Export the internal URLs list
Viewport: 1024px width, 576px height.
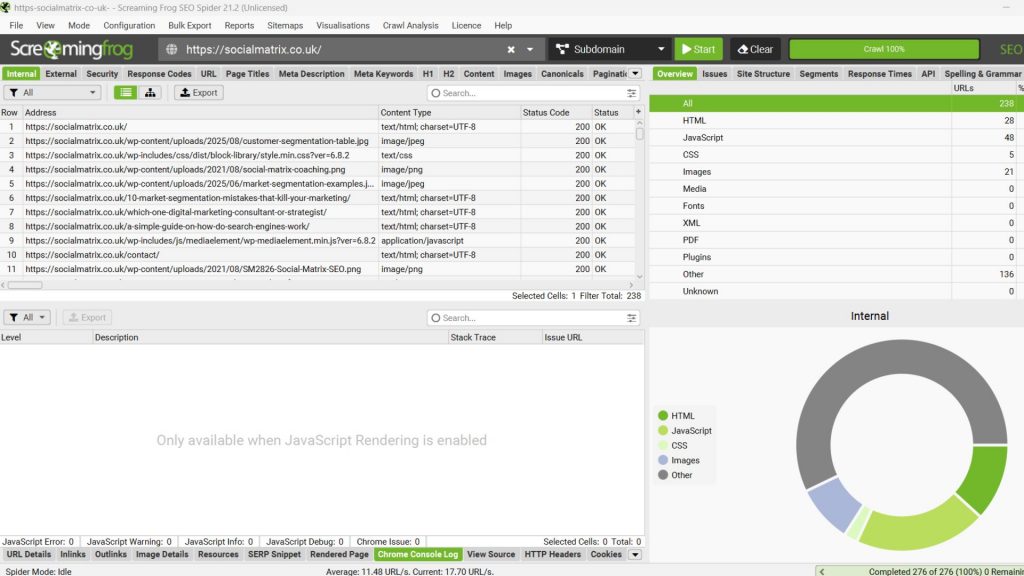click(x=198, y=93)
